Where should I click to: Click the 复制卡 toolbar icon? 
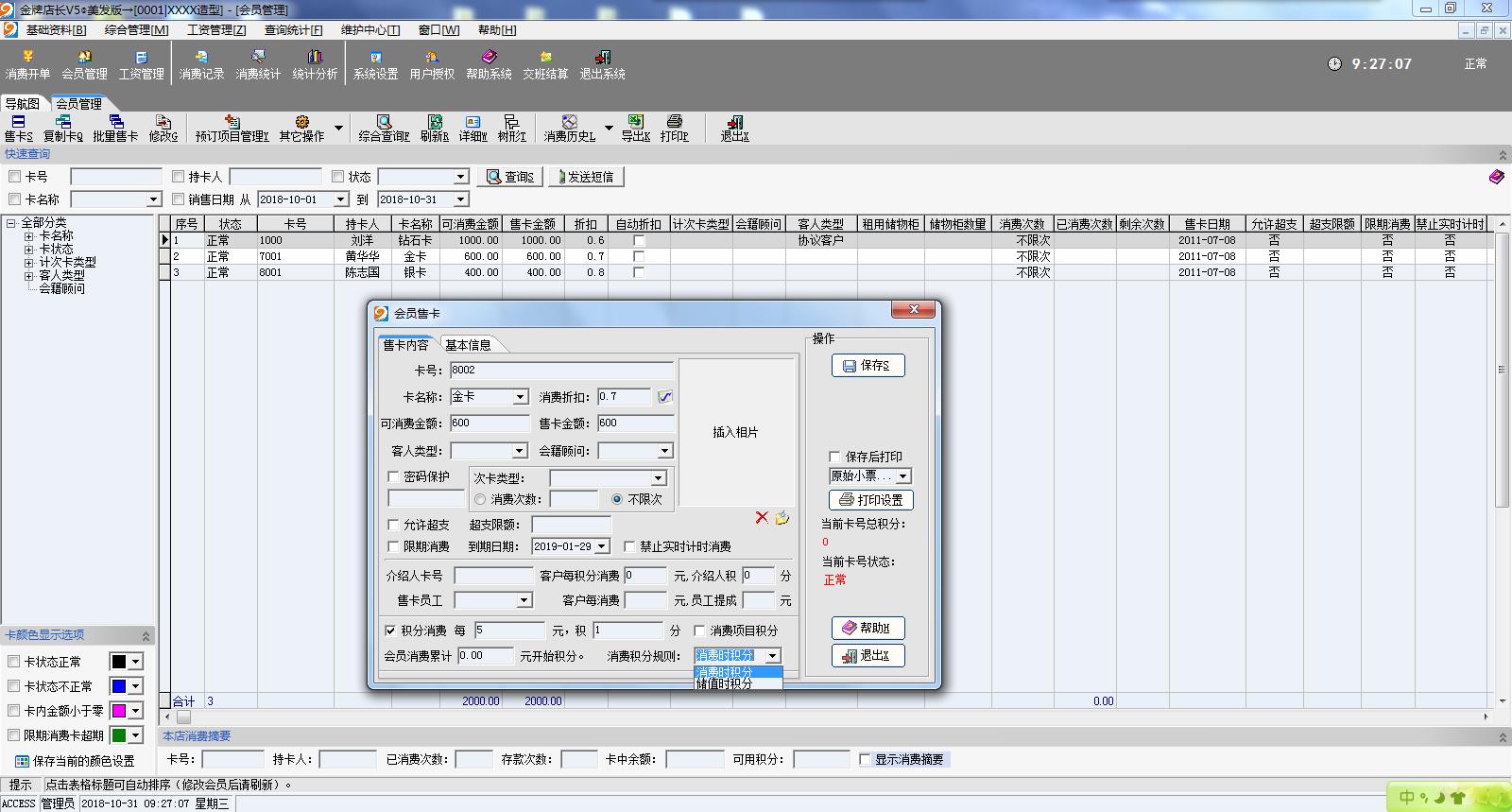(x=63, y=129)
